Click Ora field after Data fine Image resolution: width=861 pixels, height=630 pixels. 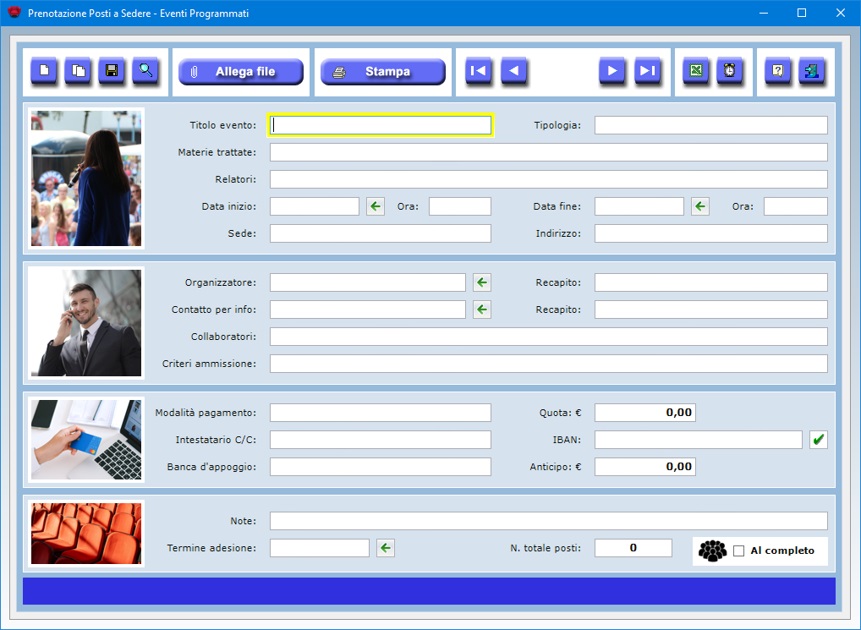(x=796, y=207)
